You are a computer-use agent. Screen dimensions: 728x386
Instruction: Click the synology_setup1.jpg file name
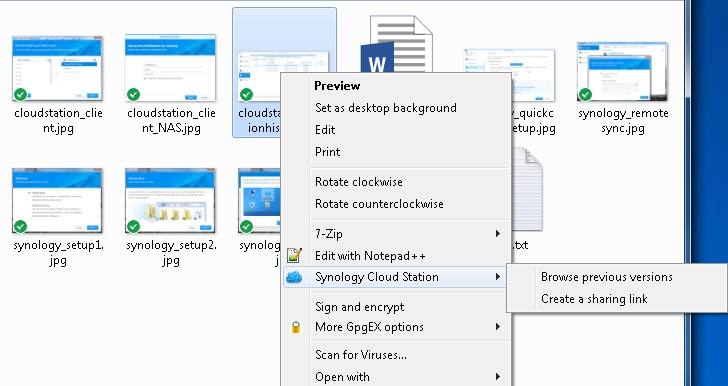pos(58,252)
